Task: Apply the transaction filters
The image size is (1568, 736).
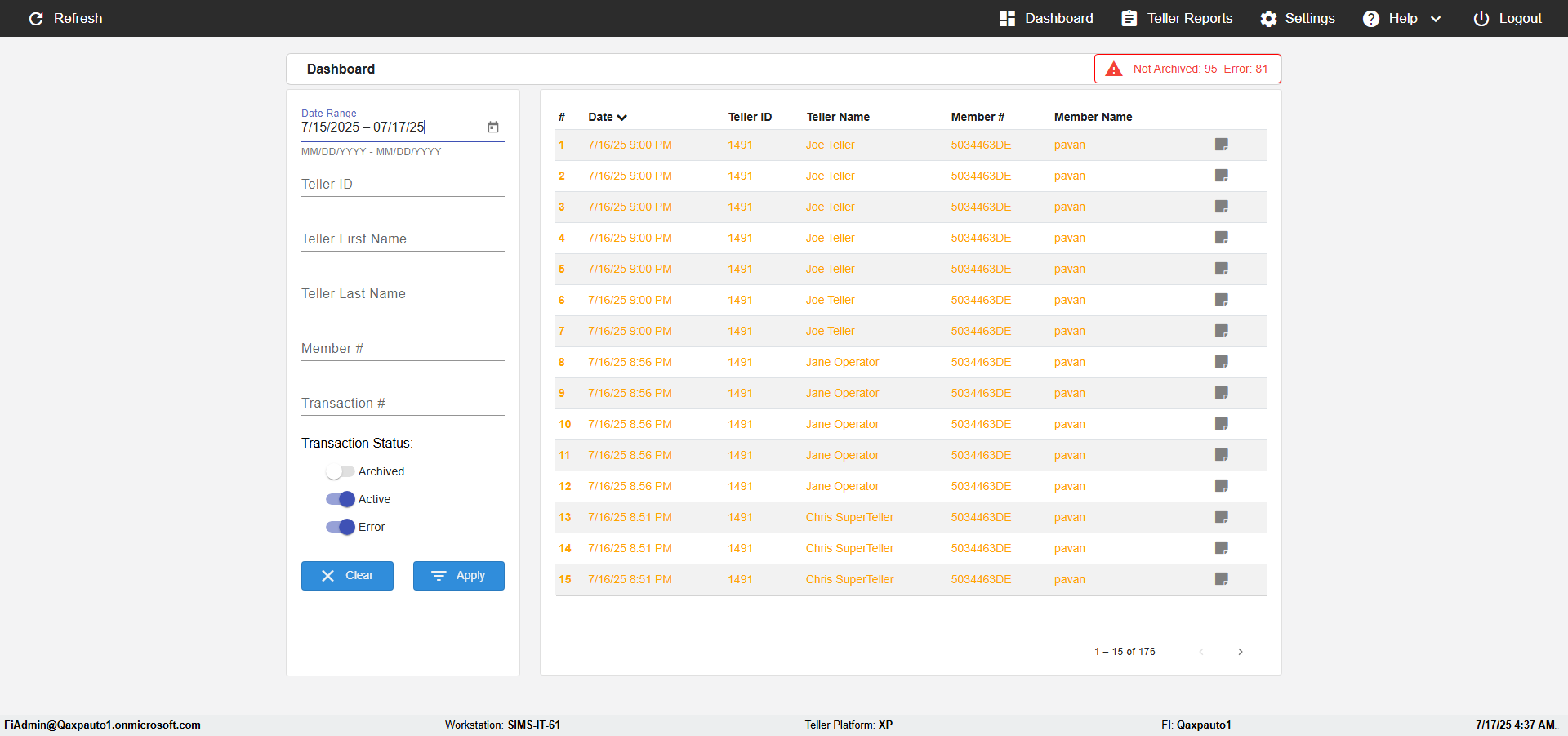Action: [459, 576]
